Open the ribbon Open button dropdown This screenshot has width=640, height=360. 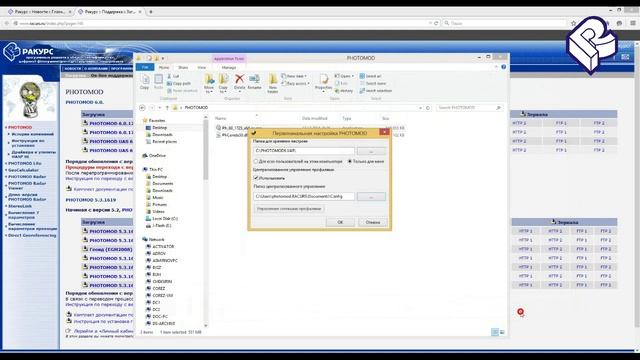pyautogui.click(x=344, y=76)
